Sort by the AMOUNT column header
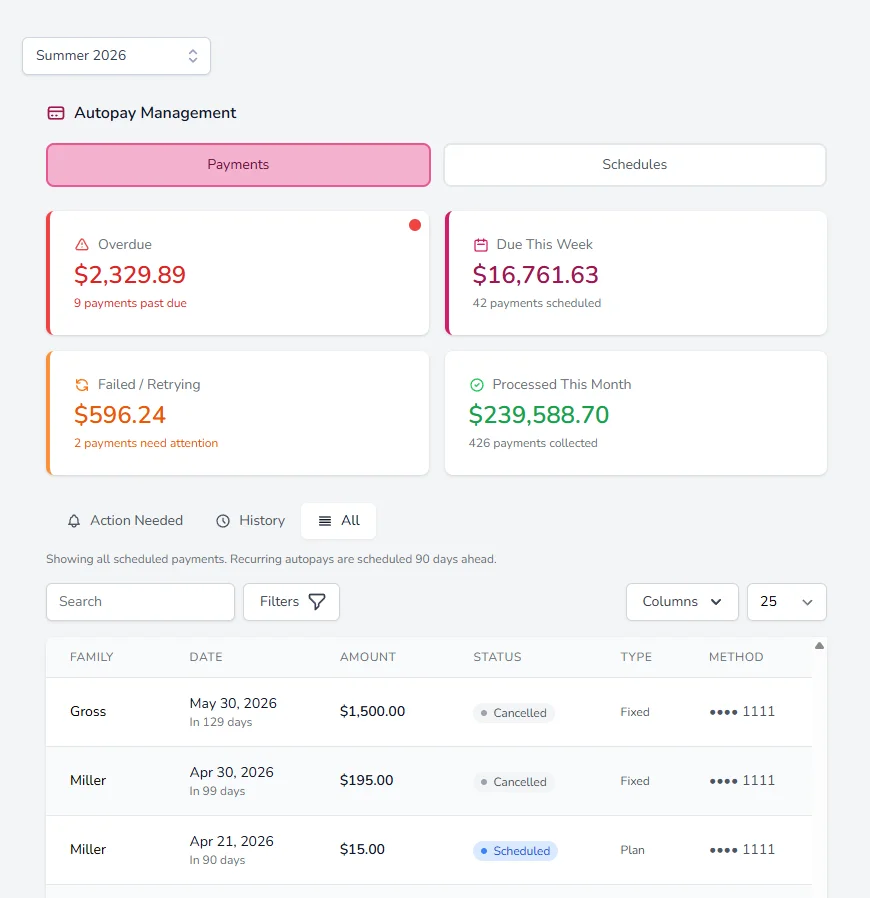 pyautogui.click(x=368, y=657)
